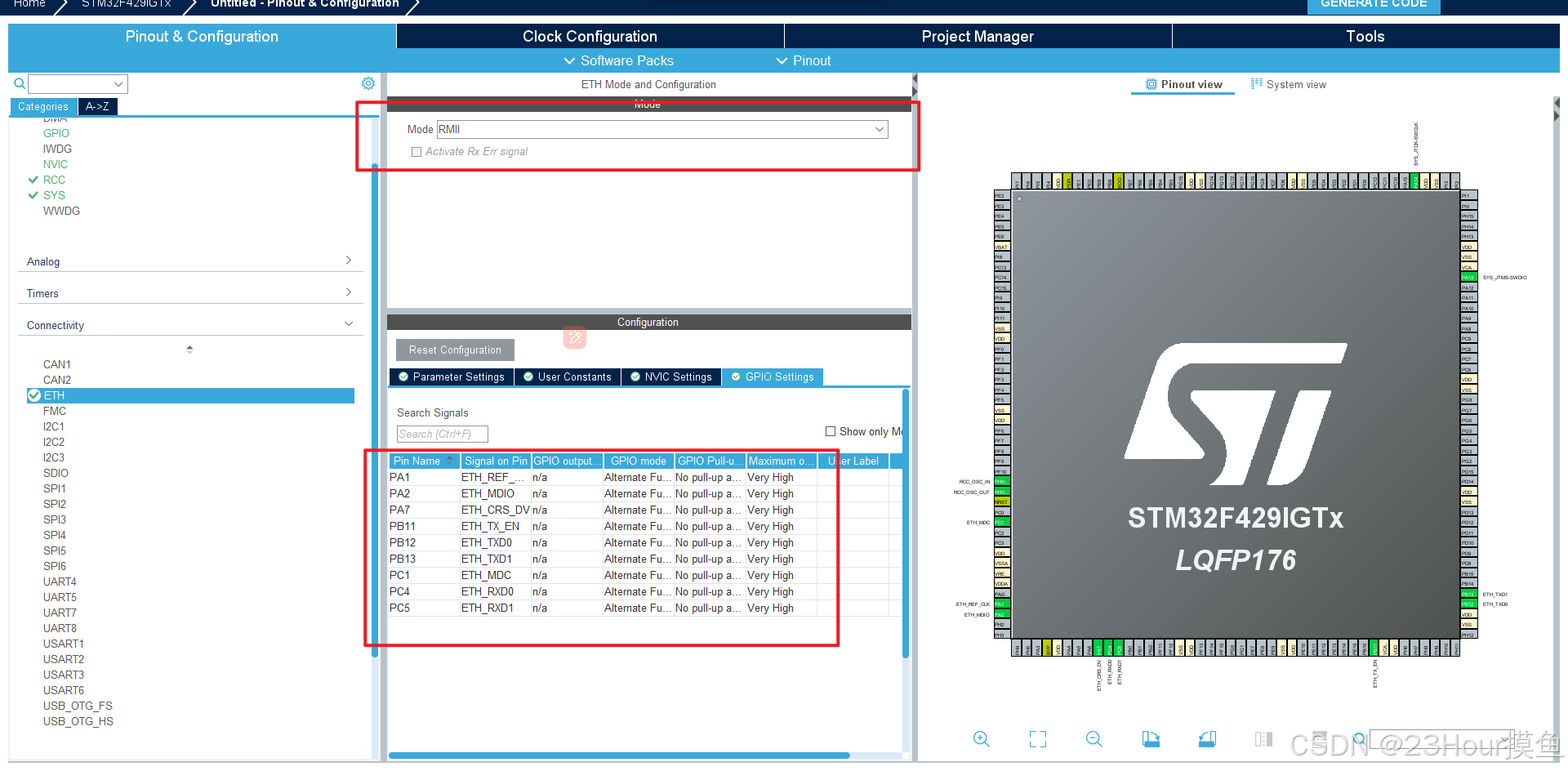Rotate the chip clockwise using the rotate icon

1151,739
